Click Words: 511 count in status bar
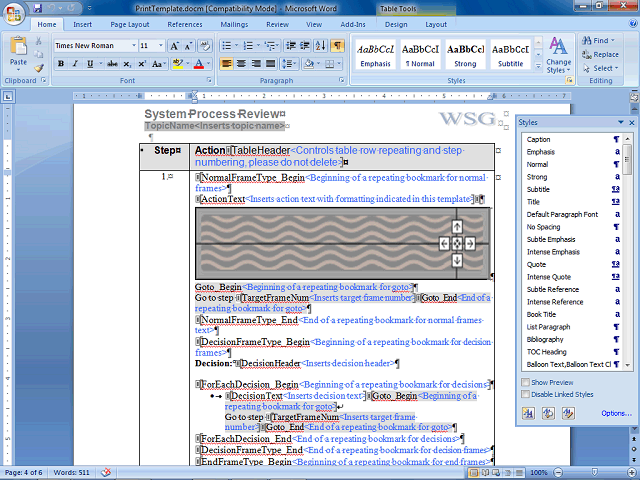This screenshot has height=480, width=640. click(71, 473)
